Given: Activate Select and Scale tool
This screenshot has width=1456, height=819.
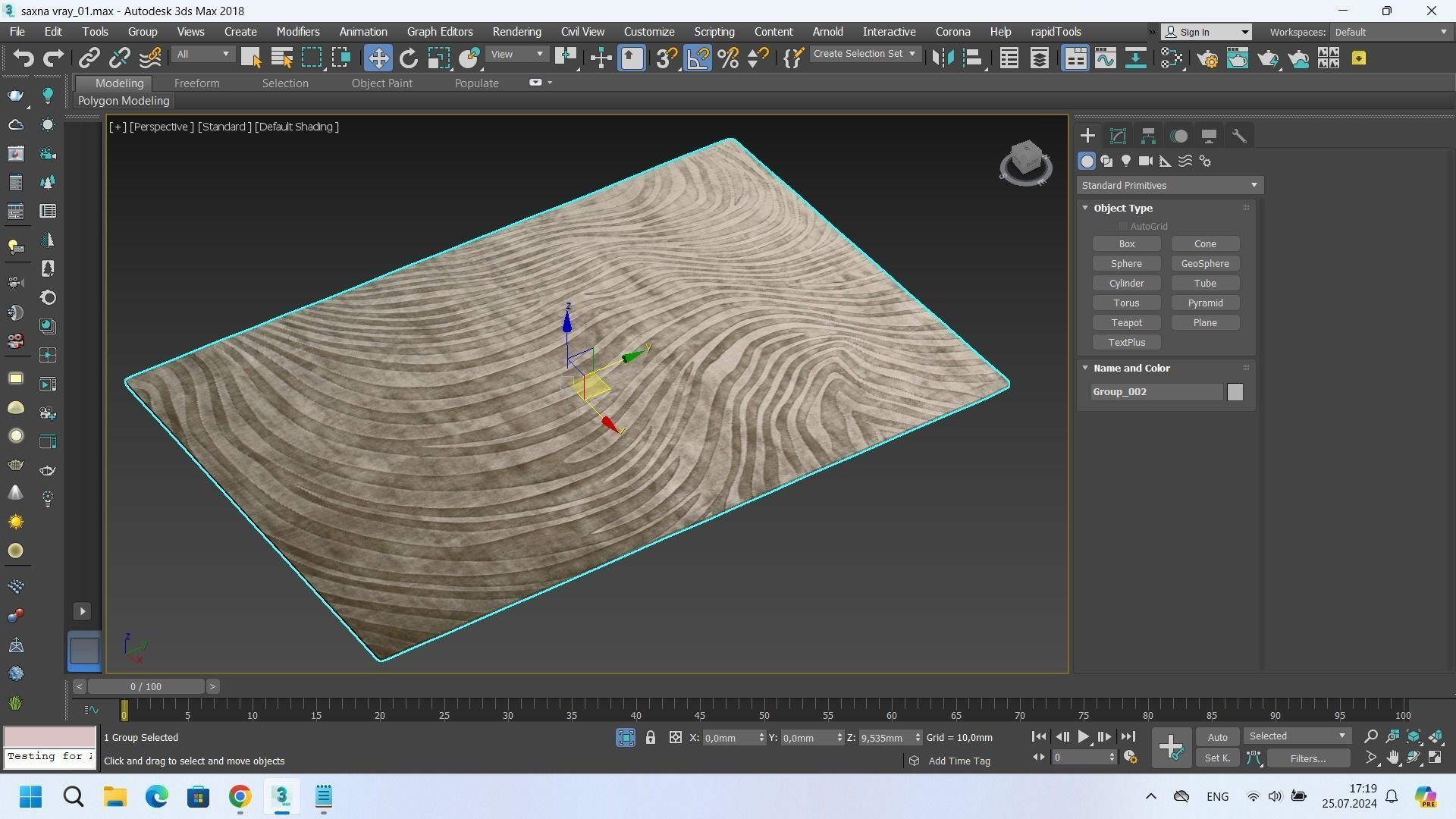Looking at the screenshot, I should click(438, 58).
